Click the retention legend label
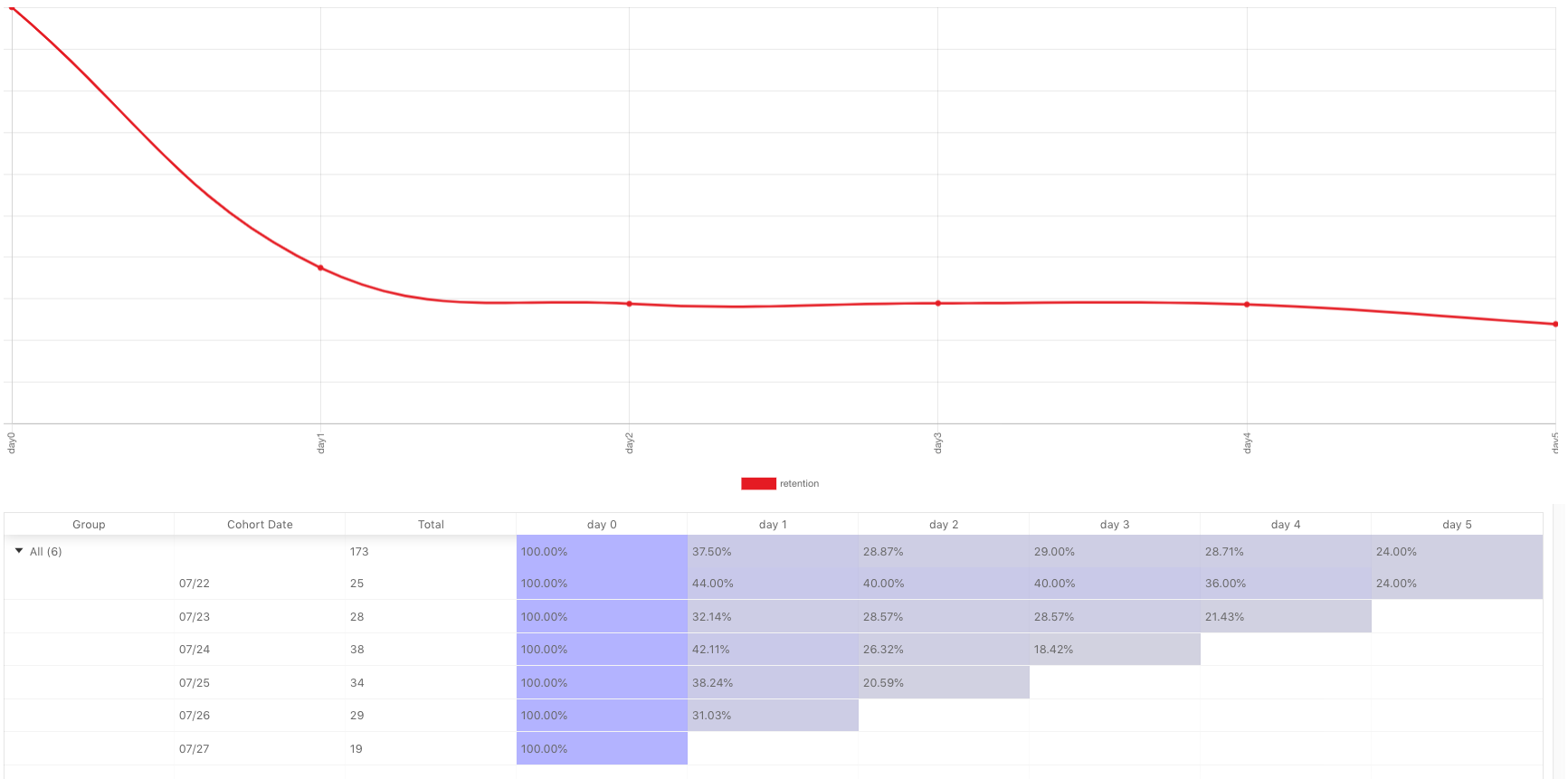 click(x=799, y=484)
